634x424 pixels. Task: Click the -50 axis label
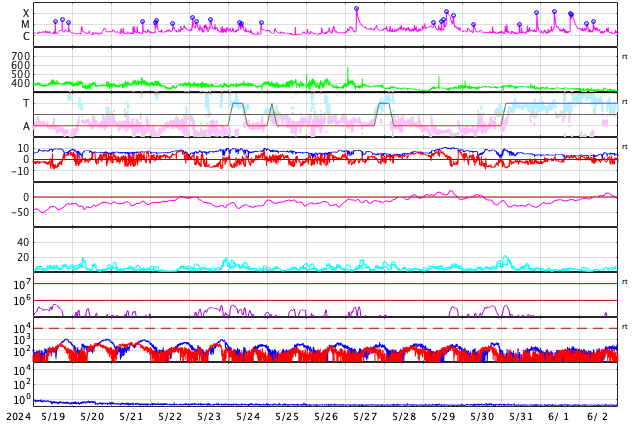pyautogui.click(x=21, y=212)
